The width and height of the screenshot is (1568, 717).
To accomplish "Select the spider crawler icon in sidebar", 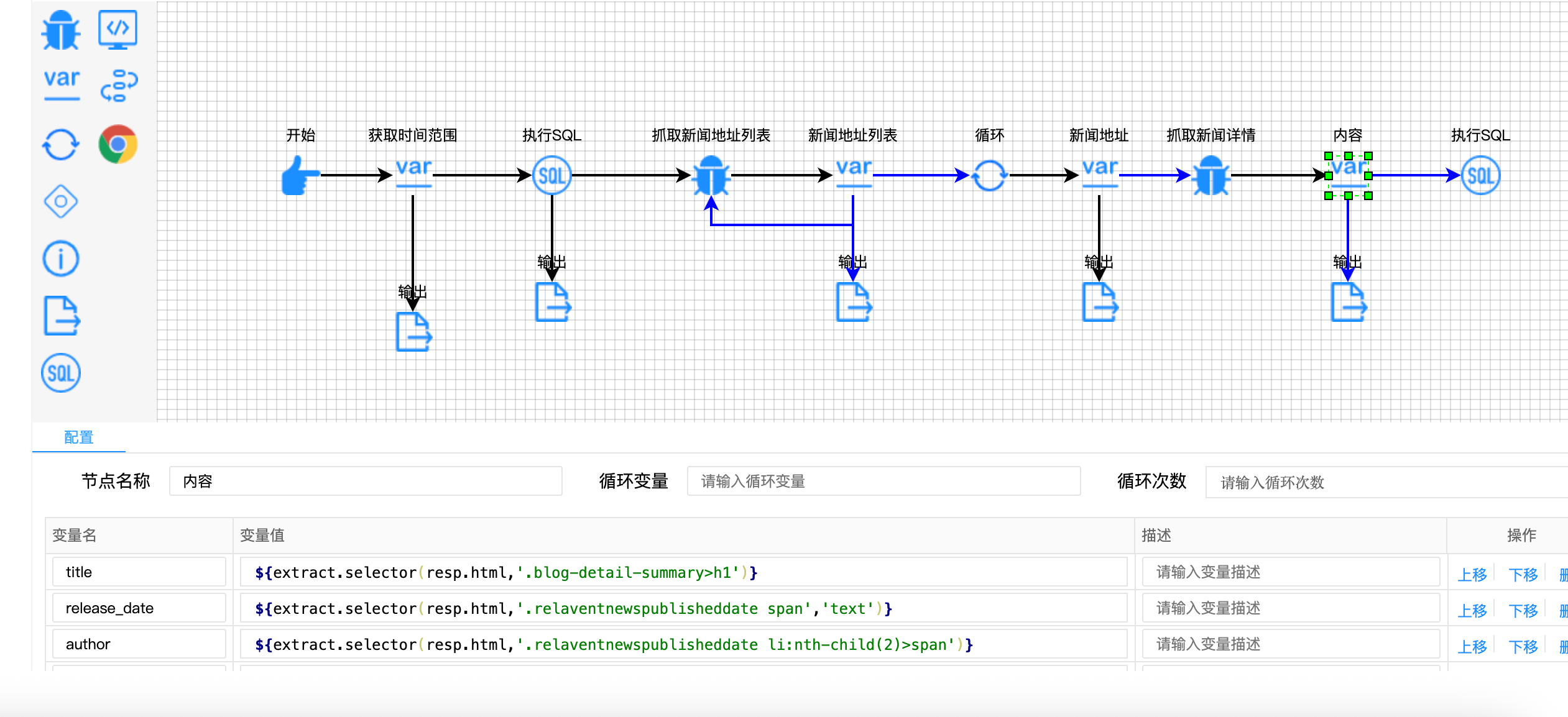I will click(x=60, y=30).
